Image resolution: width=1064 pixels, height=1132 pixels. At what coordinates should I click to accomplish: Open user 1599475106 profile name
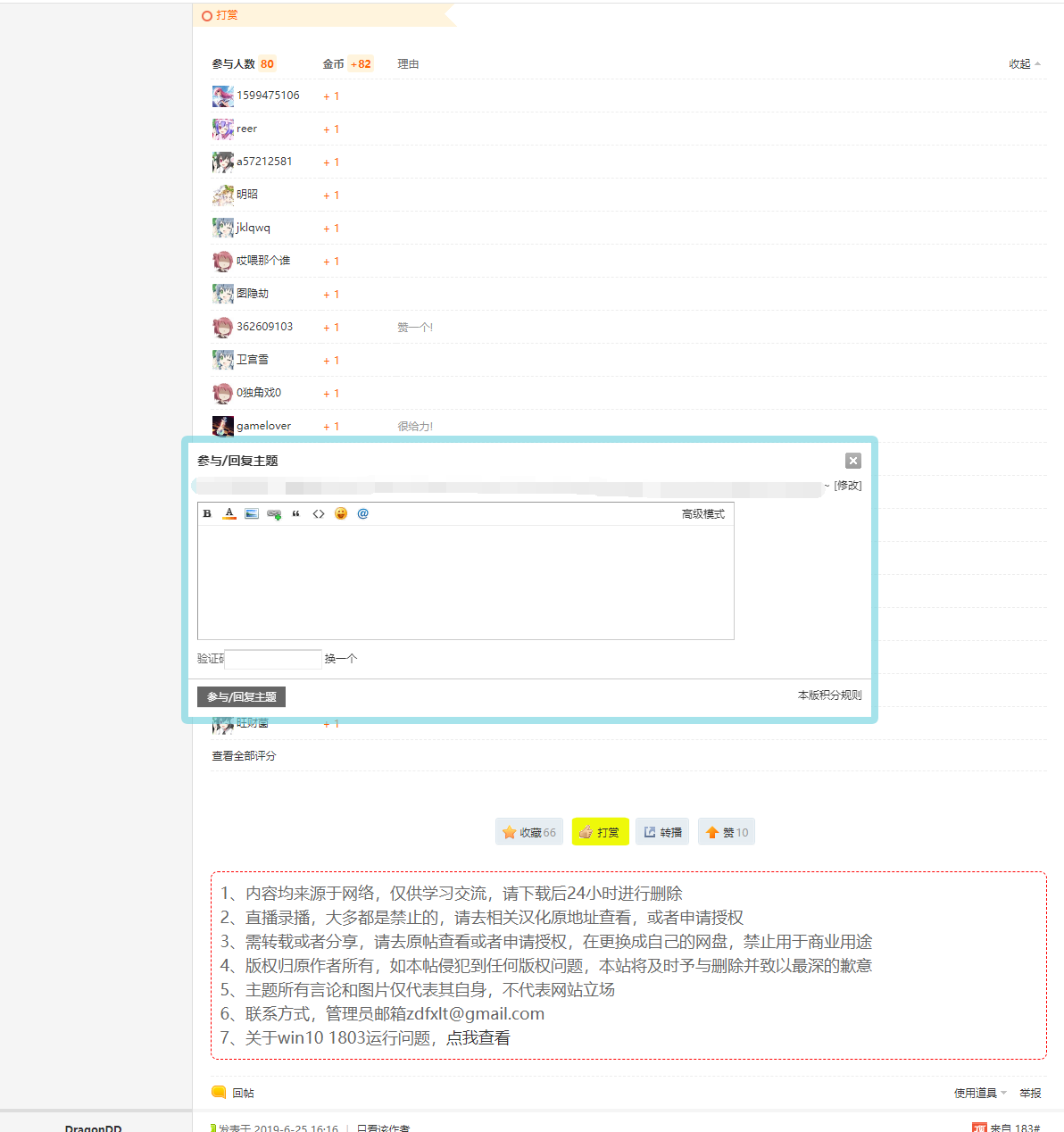[268, 96]
